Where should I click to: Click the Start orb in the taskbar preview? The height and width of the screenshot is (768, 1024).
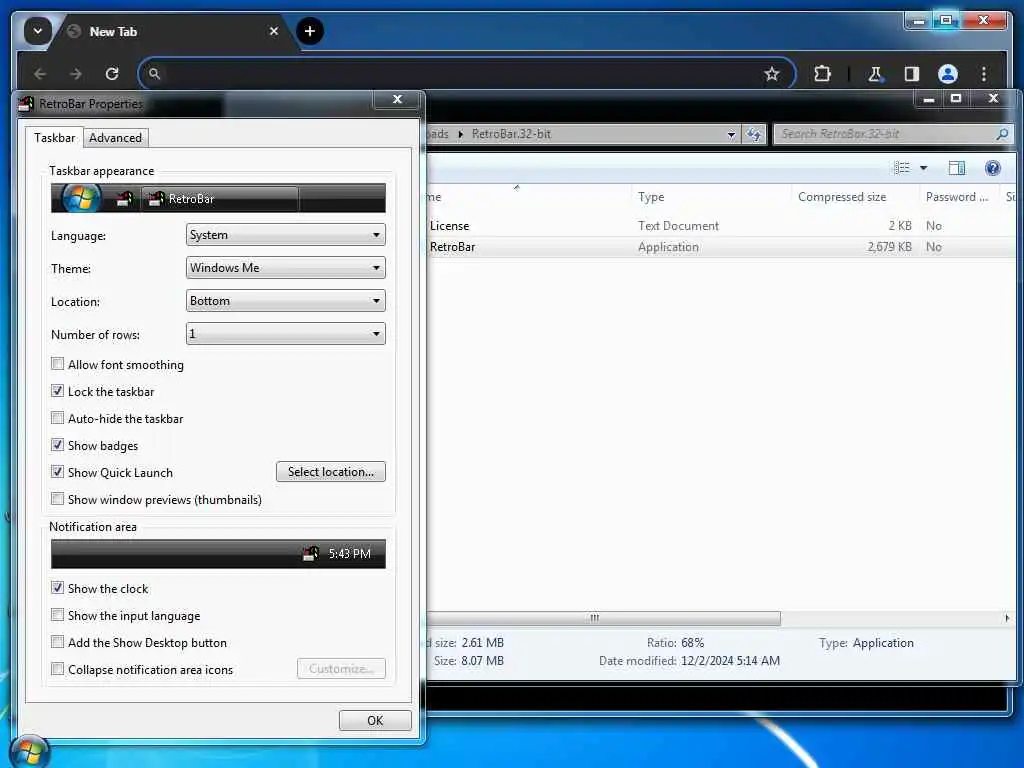tap(82, 198)
